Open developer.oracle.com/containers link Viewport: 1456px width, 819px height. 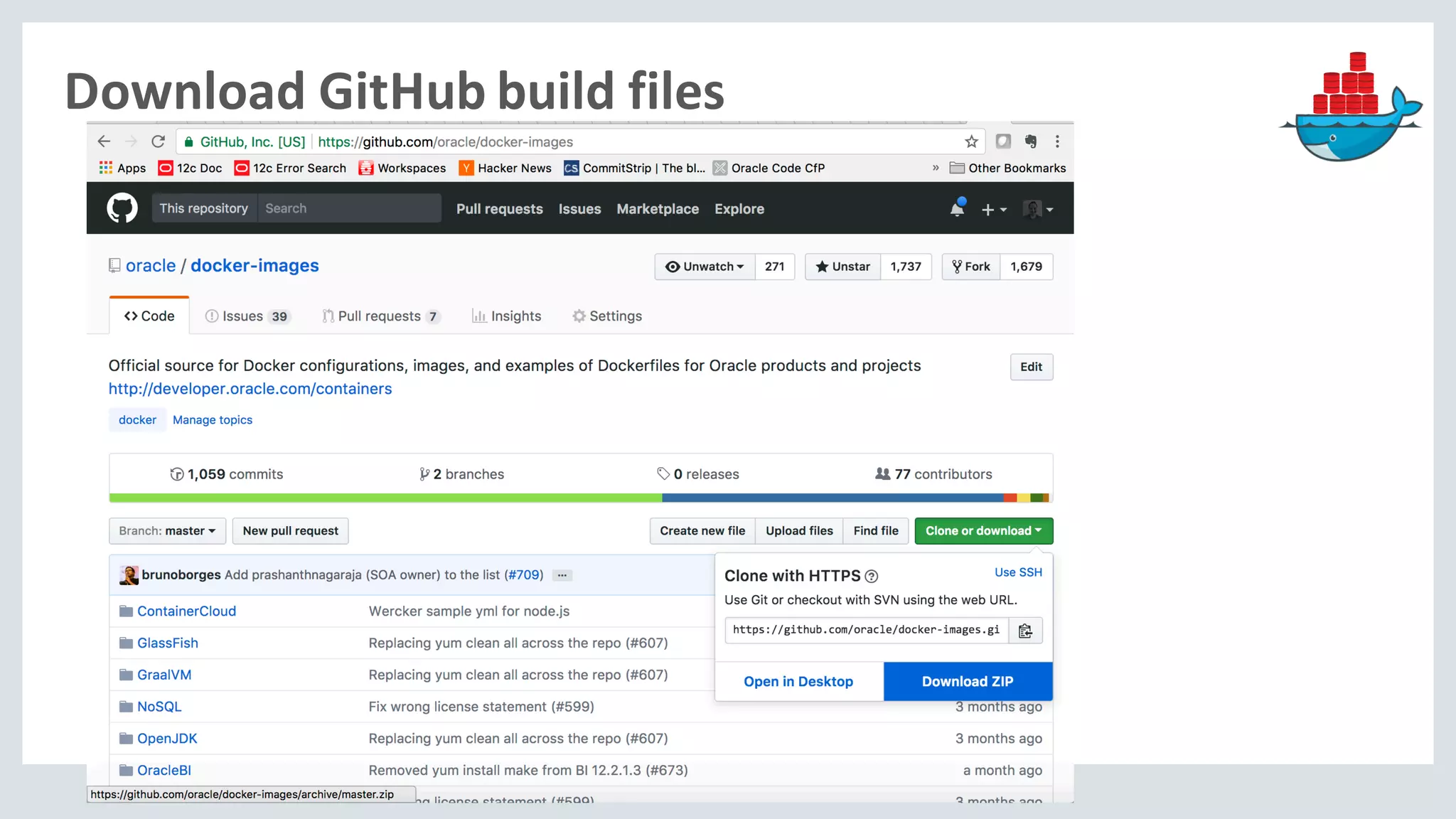click(x=250, y=389)
